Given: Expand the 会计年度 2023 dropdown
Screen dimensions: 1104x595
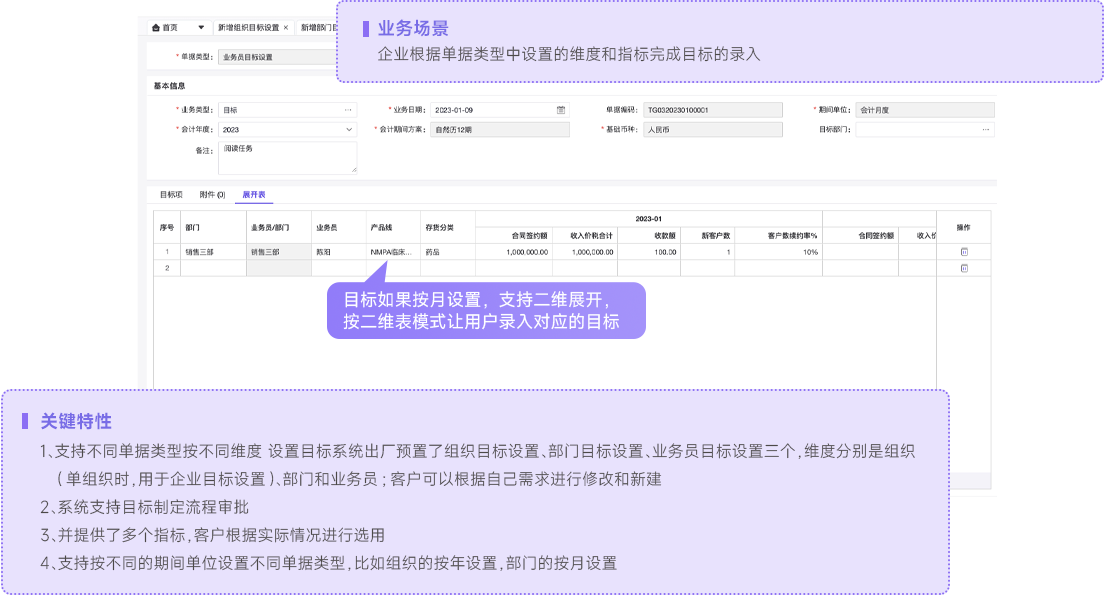Looking at the screenshot, I should [x=349, y=129].
